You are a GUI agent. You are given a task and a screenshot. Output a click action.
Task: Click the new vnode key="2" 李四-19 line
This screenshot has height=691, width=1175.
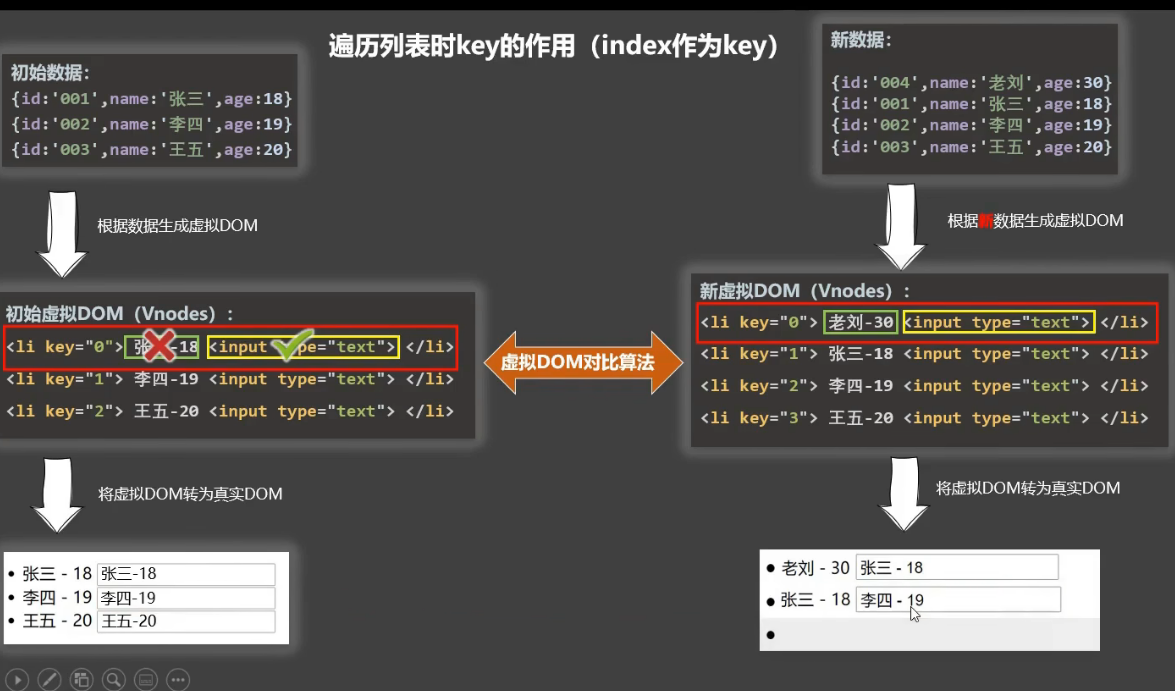click(x=925, y=385)
